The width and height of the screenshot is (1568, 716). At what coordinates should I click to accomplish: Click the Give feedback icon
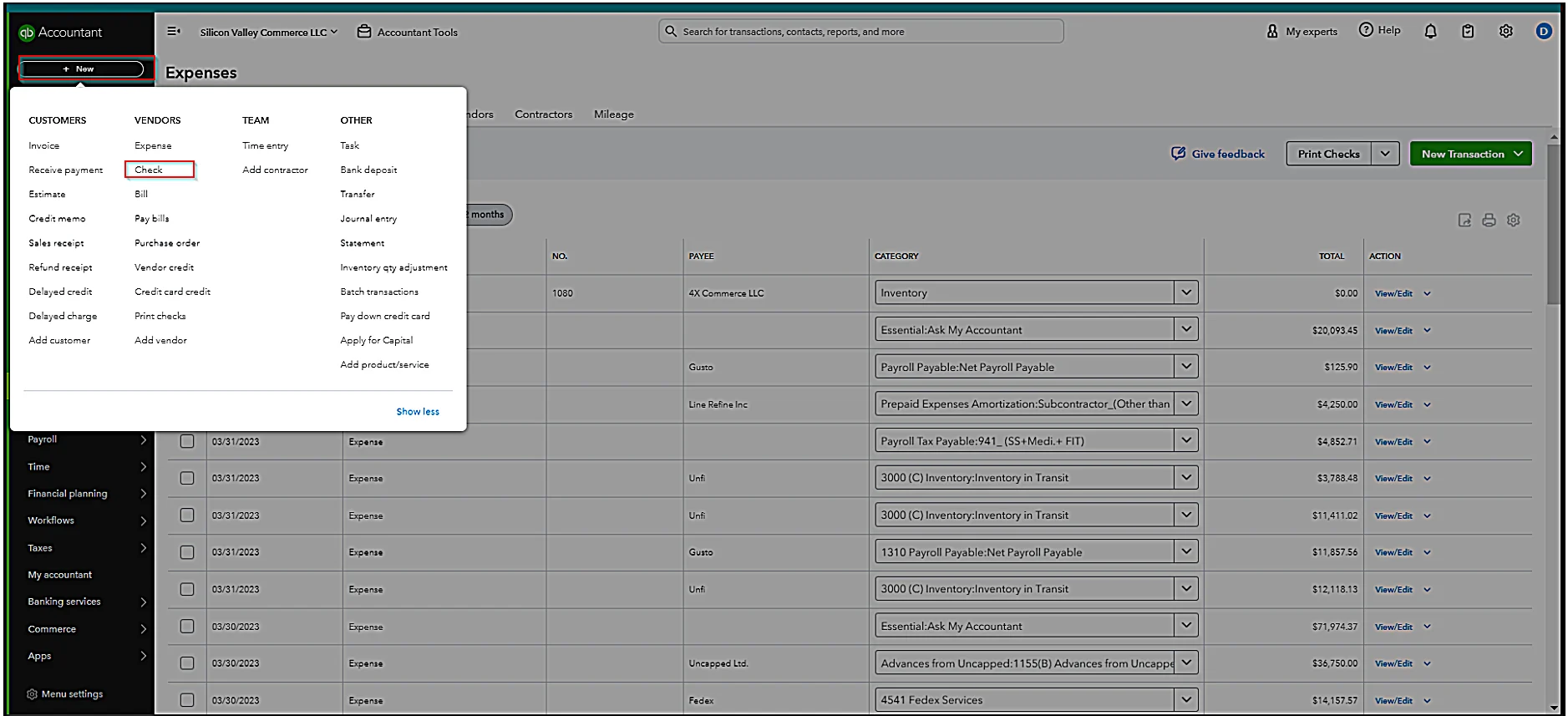[1179, 154]
